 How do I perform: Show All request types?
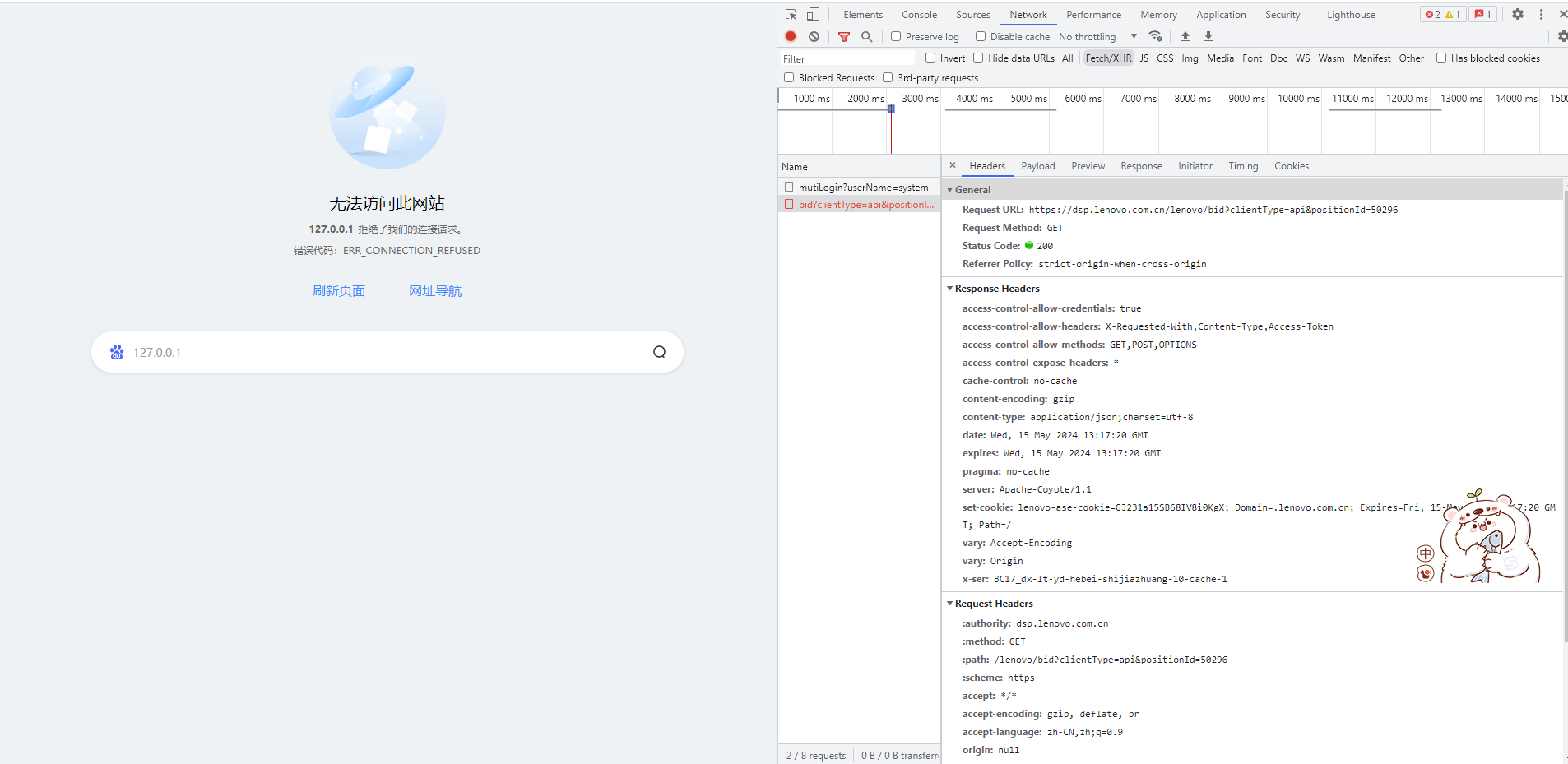click(x=1068, y=58)
